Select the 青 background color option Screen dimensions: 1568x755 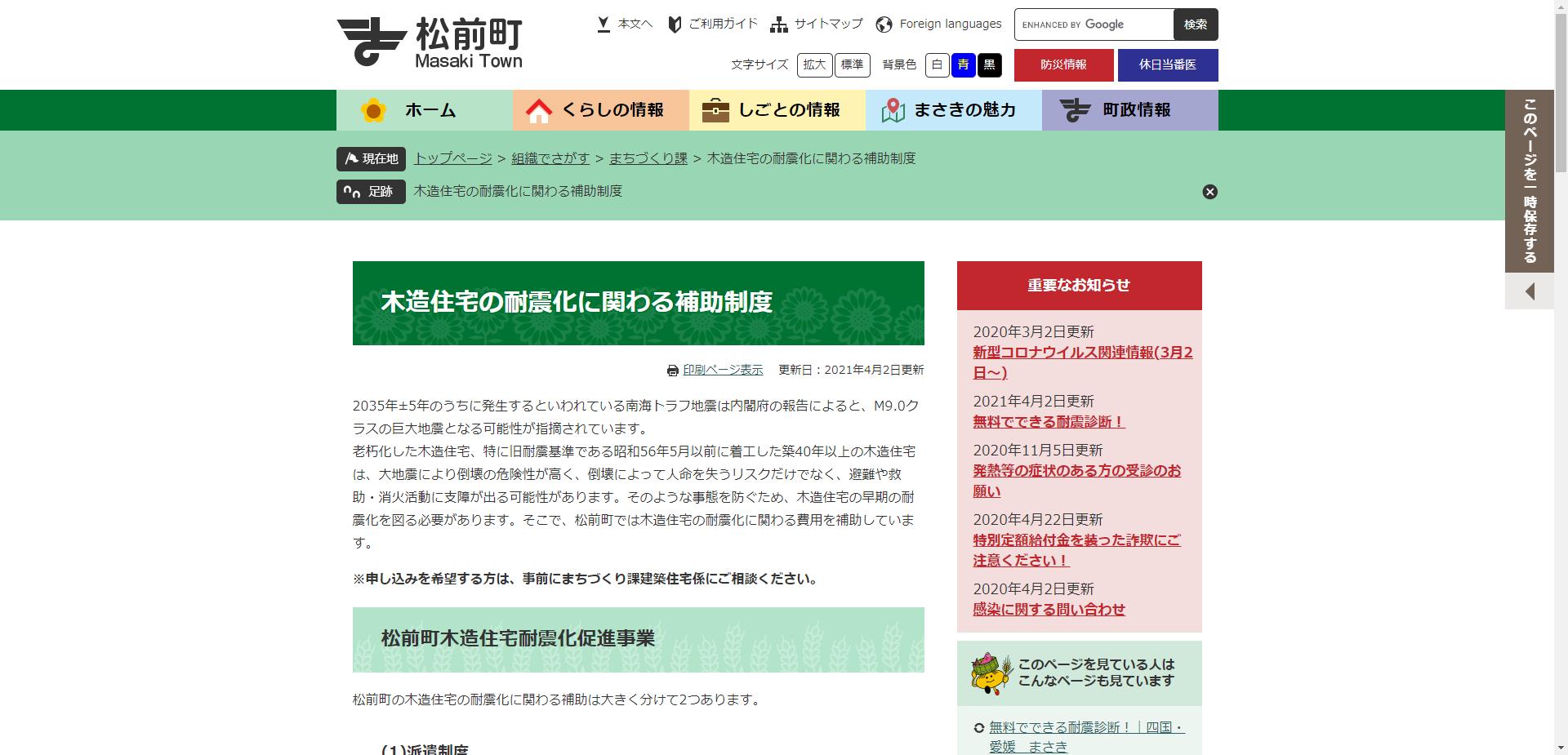click(964, 65)
